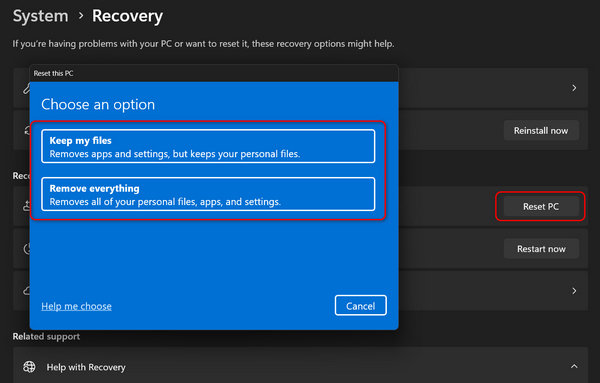Open the Help me choose link
The width and height of the screenshot is (600, 383).
coord(77,306)
